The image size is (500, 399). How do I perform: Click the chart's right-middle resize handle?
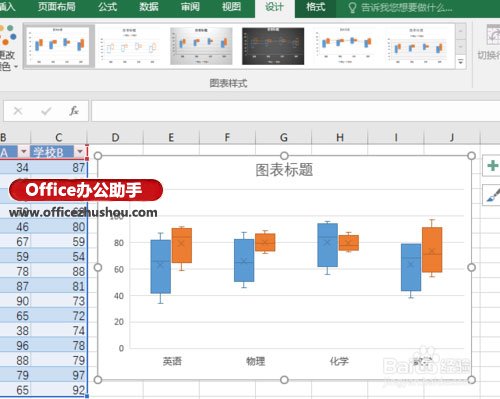pyautogui.click(x=471, y=267)
